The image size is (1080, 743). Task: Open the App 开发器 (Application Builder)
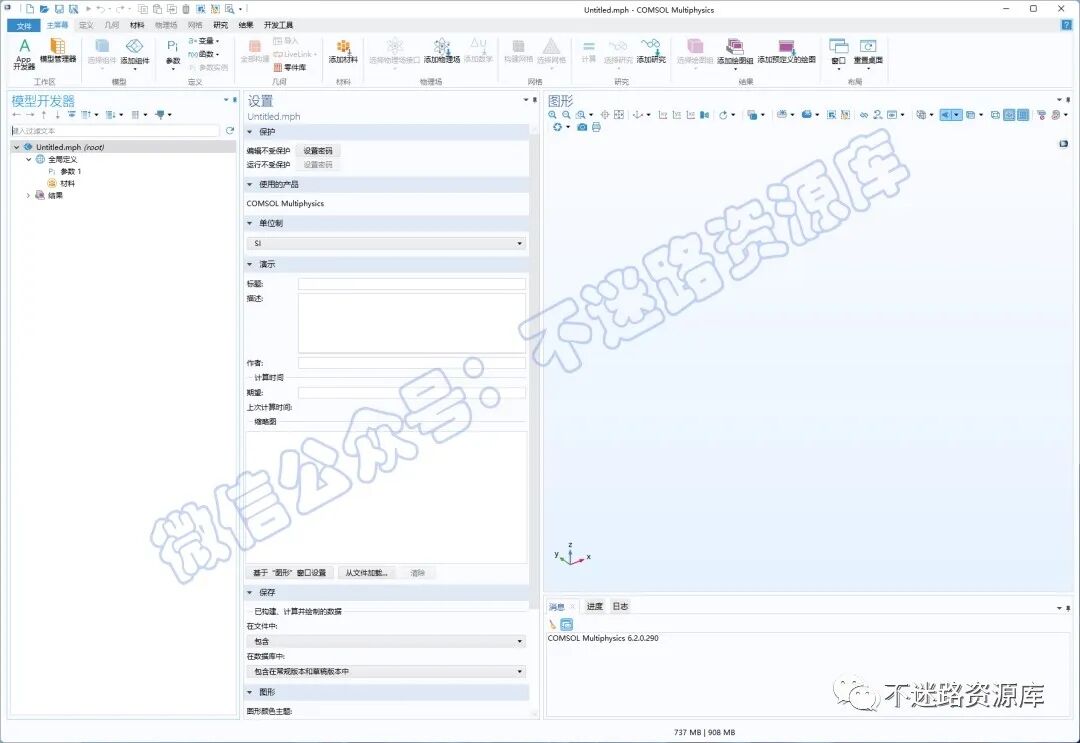point(24,54)
